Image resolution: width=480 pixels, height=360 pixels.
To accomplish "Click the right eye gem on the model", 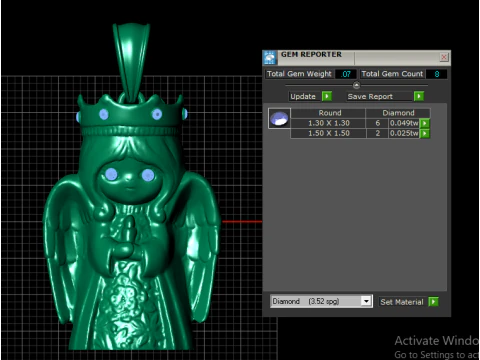I will [x=148, y=175].
